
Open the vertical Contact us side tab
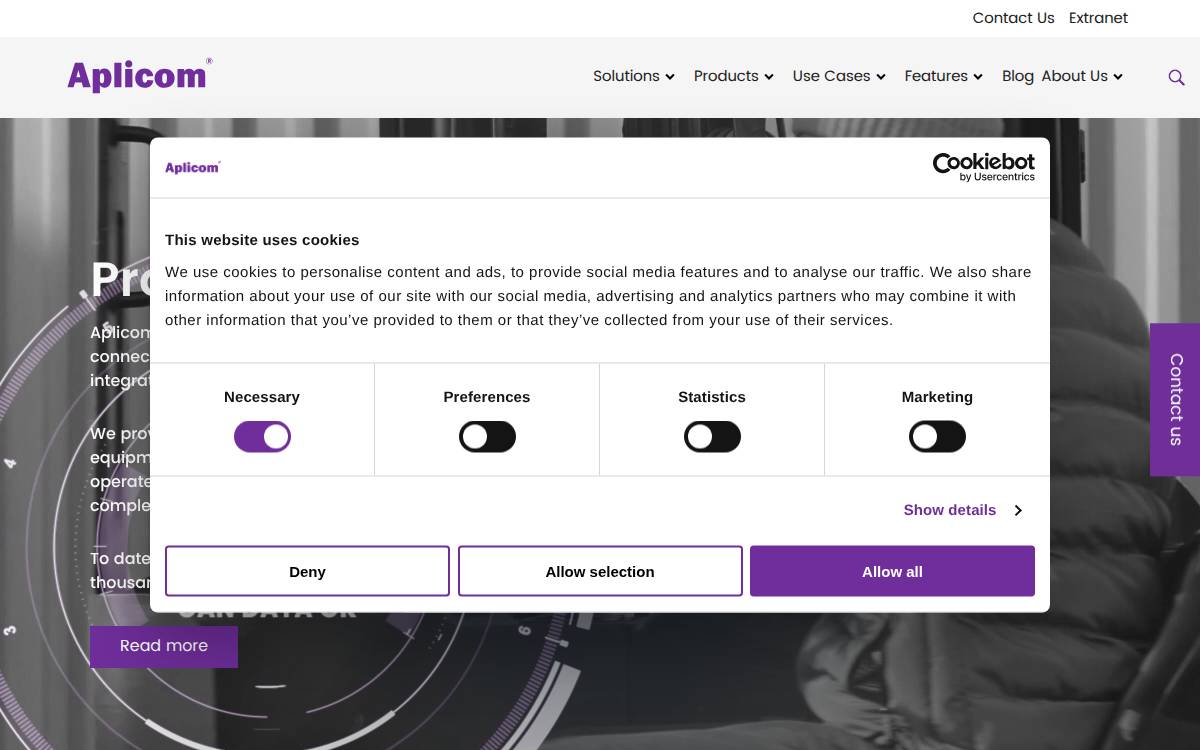1175,399
